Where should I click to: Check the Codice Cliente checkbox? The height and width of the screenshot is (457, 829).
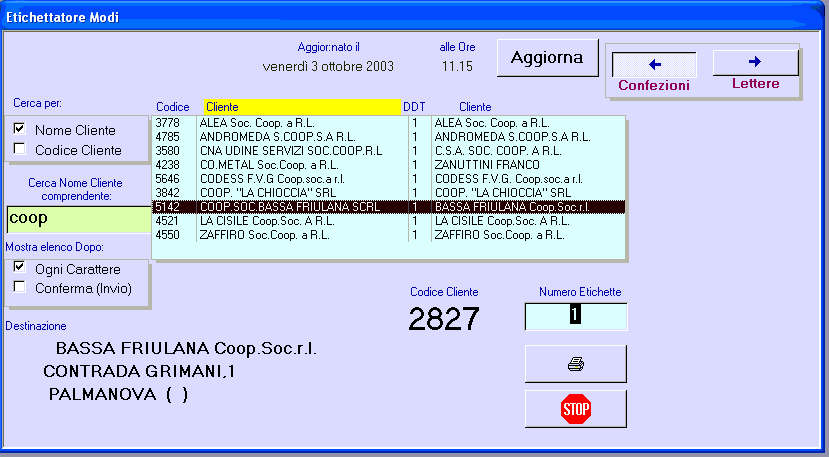[x=20, y=149]
